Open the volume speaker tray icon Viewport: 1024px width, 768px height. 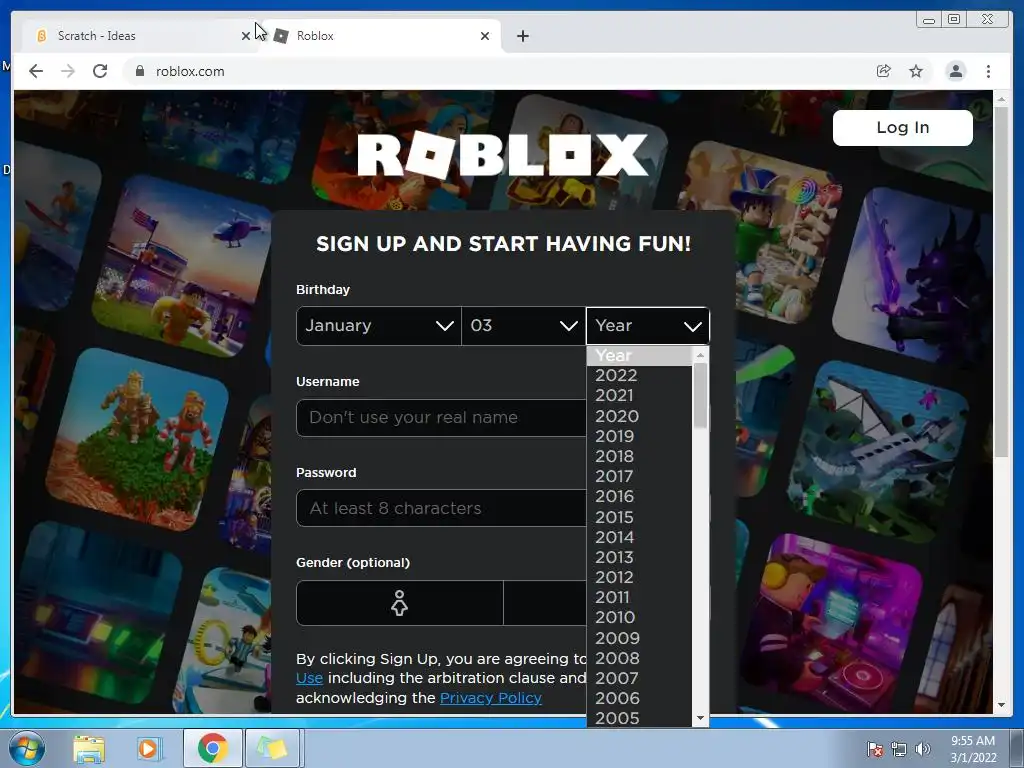click(923, 749)
